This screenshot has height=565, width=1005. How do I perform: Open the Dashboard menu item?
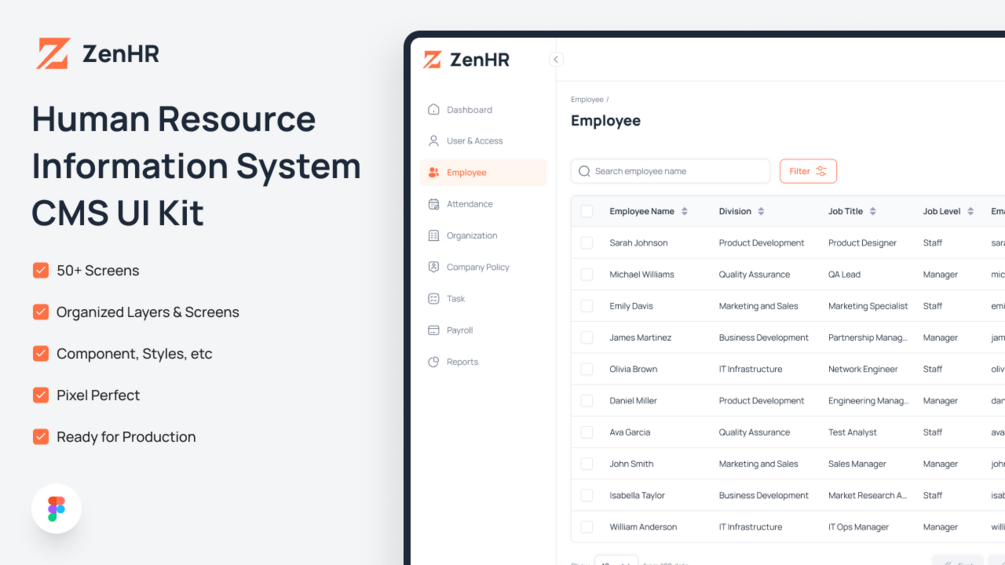click(x=483, y=110)
